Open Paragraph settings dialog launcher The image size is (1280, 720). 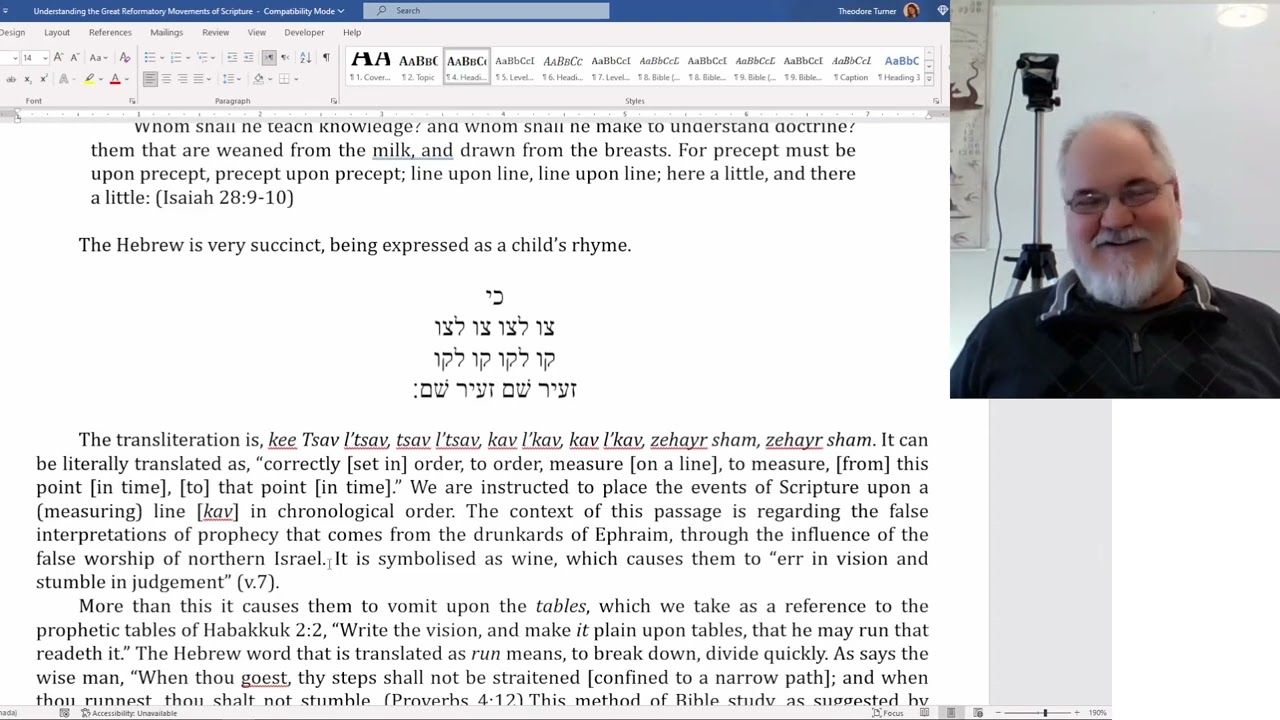click(333, 101)
